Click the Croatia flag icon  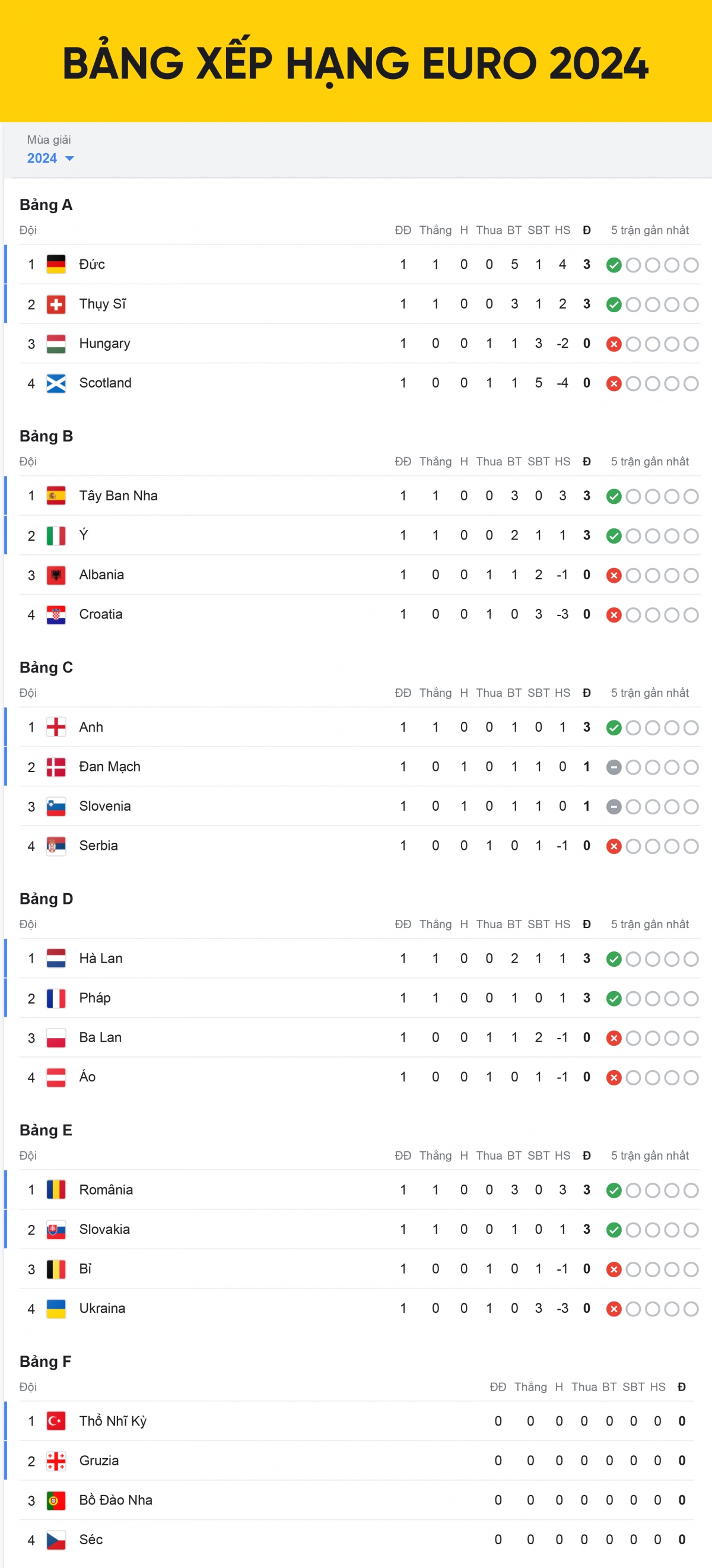[x=56, y=615]
